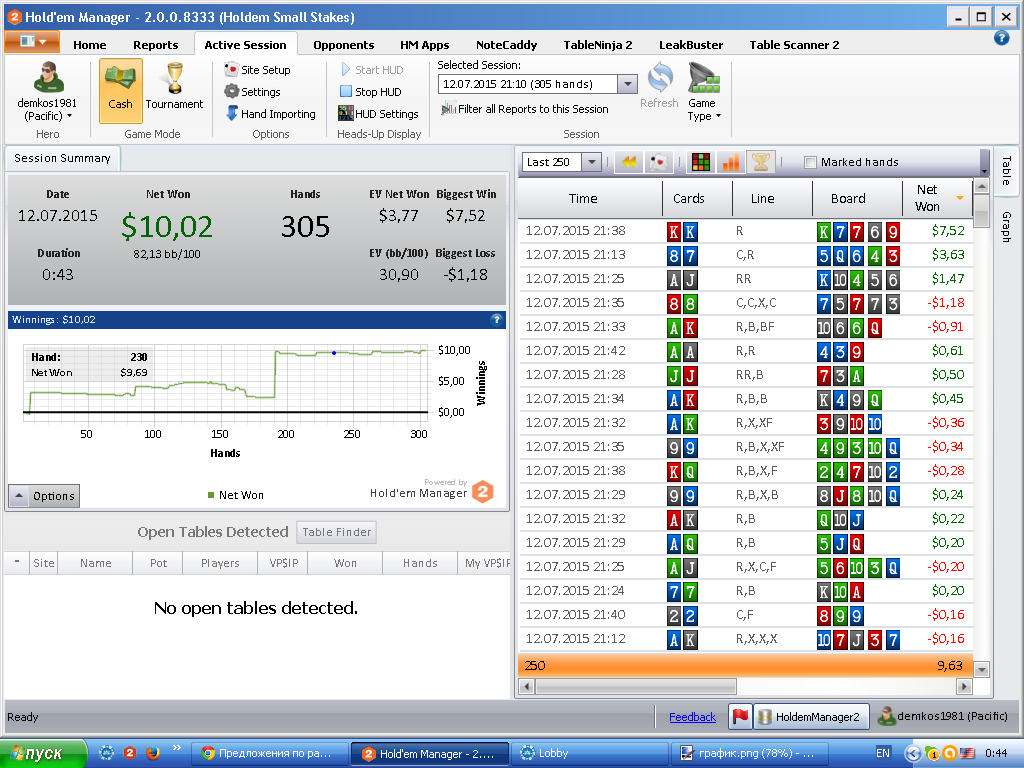
Task: Select the Tournament trophy icon
Action: tap(174, 86)
